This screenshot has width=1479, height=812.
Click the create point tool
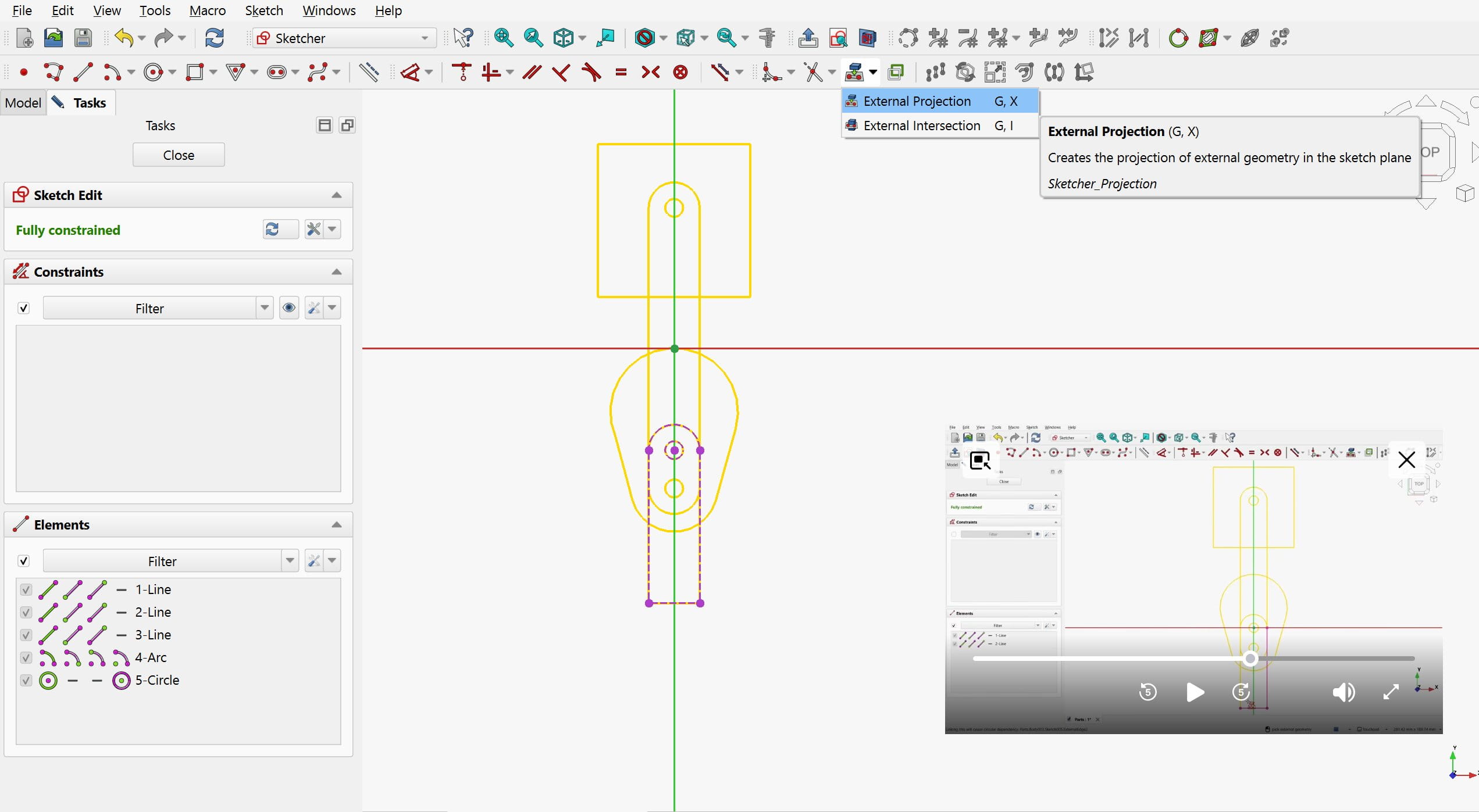click(24, 72)
